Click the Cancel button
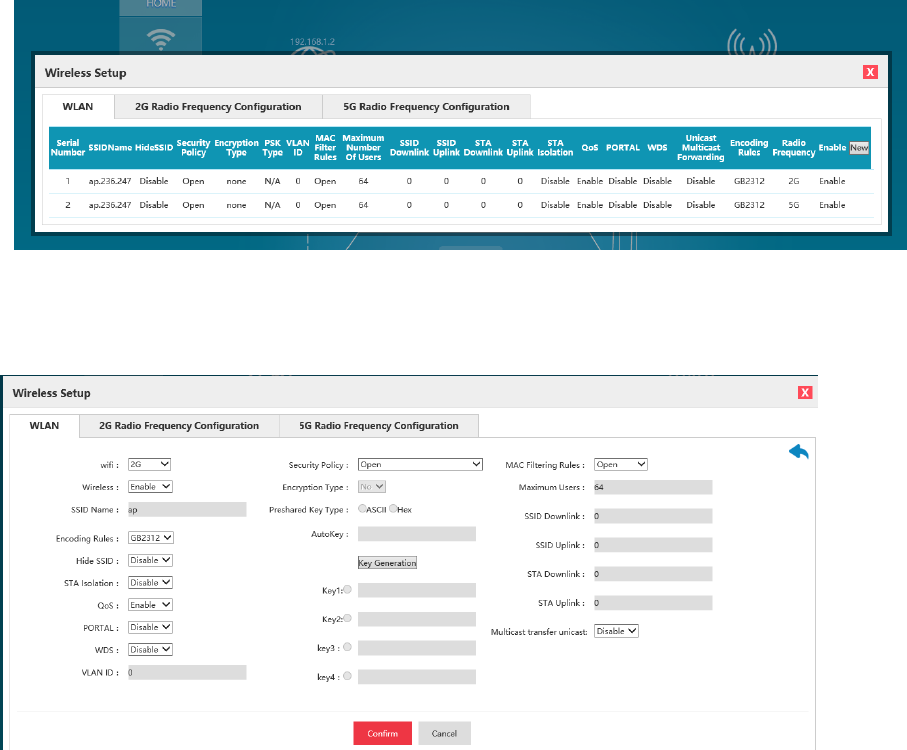The height and width of the screenshot is (750, 907). pos(444,733)
